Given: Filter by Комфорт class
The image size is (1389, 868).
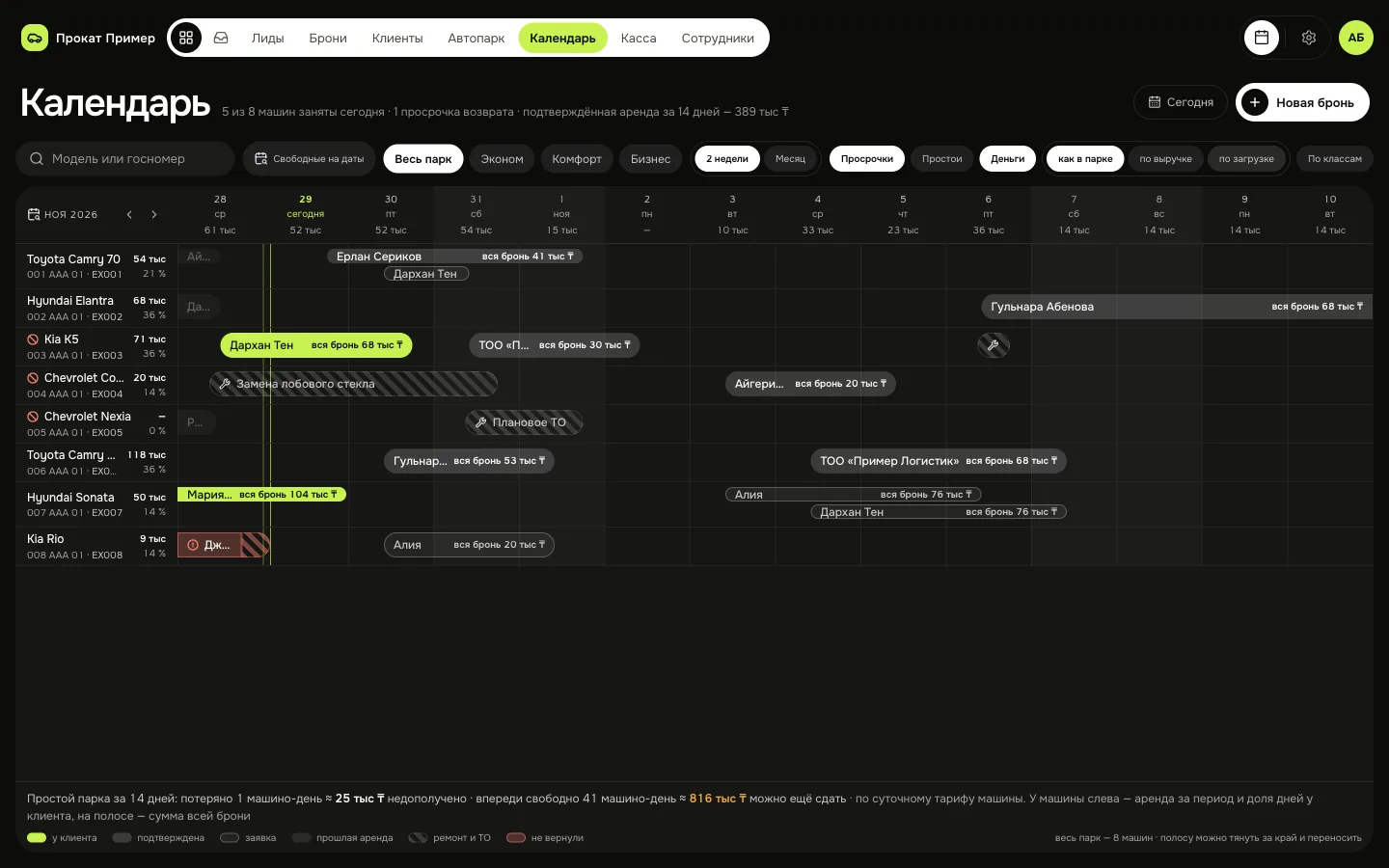Looking at the screenshot, I should coord(577,159).
